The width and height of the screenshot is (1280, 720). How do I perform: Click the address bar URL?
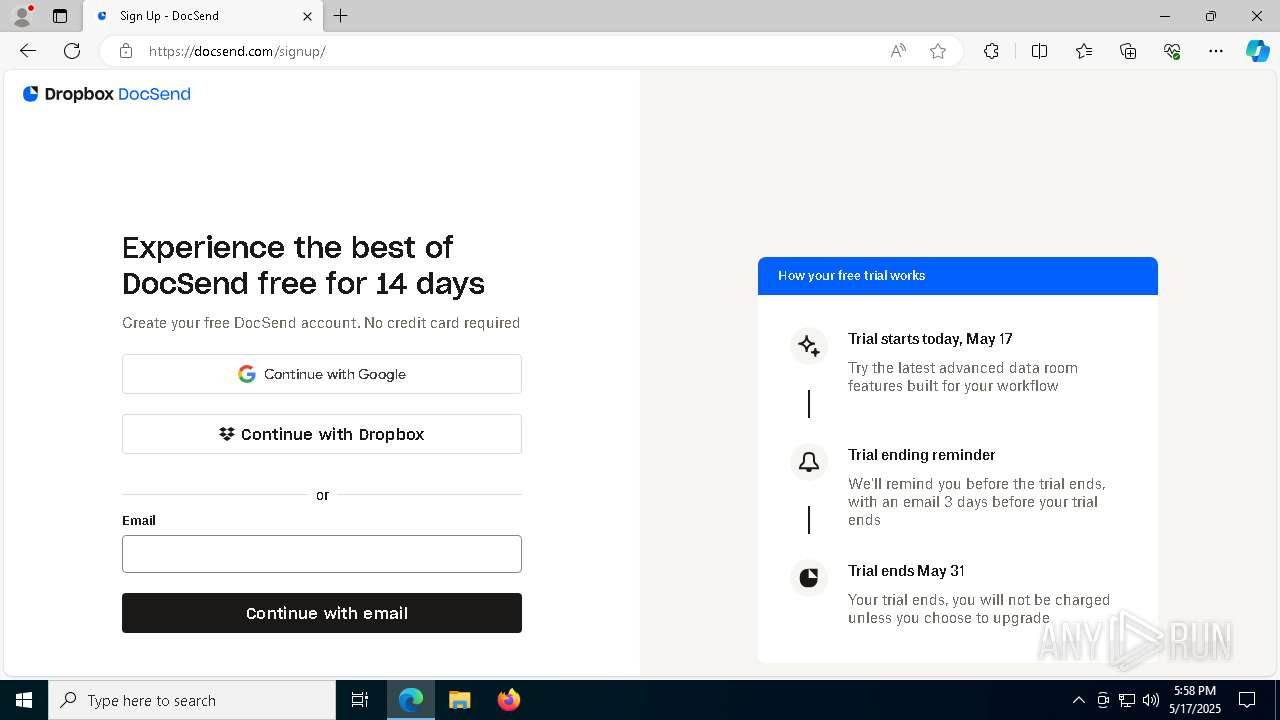click(237, 51)
